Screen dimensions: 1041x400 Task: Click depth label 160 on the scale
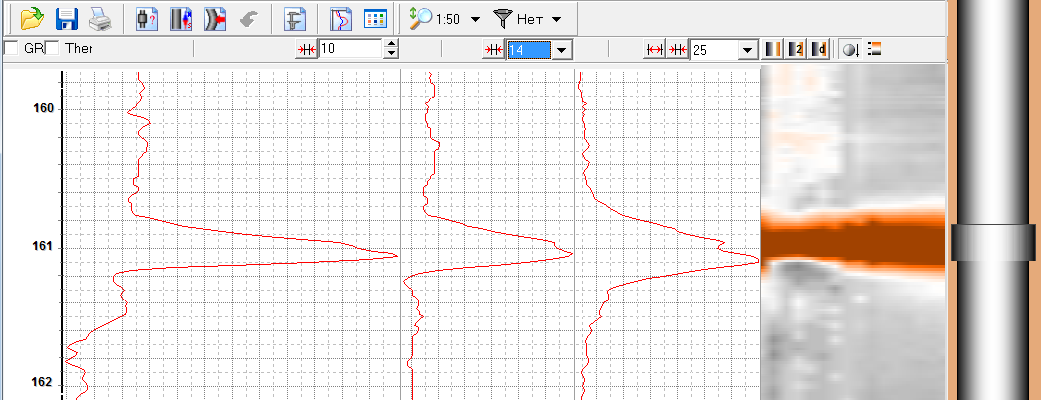43,108
